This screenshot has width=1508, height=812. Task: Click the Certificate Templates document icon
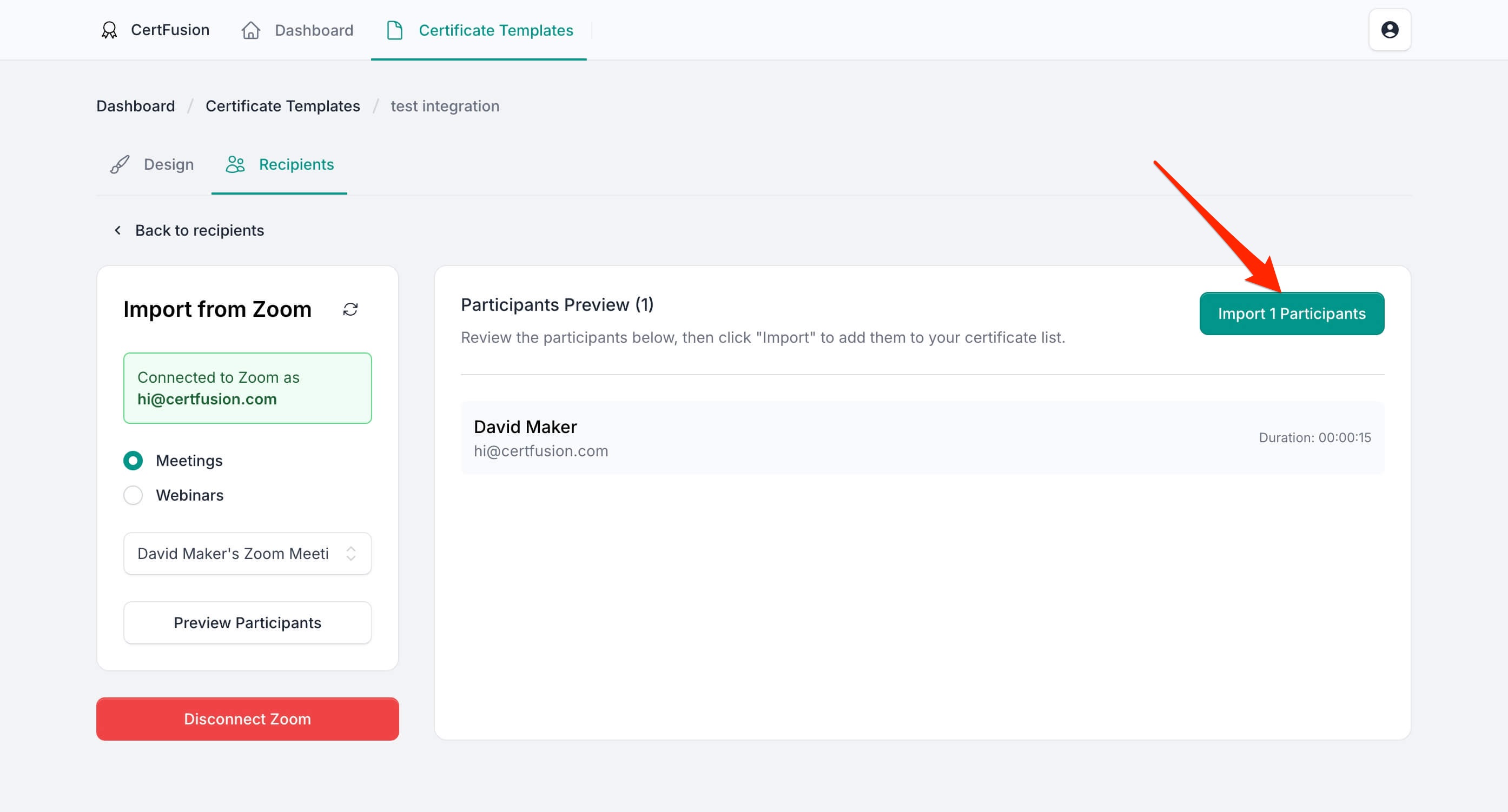click(x=394, y=30)
